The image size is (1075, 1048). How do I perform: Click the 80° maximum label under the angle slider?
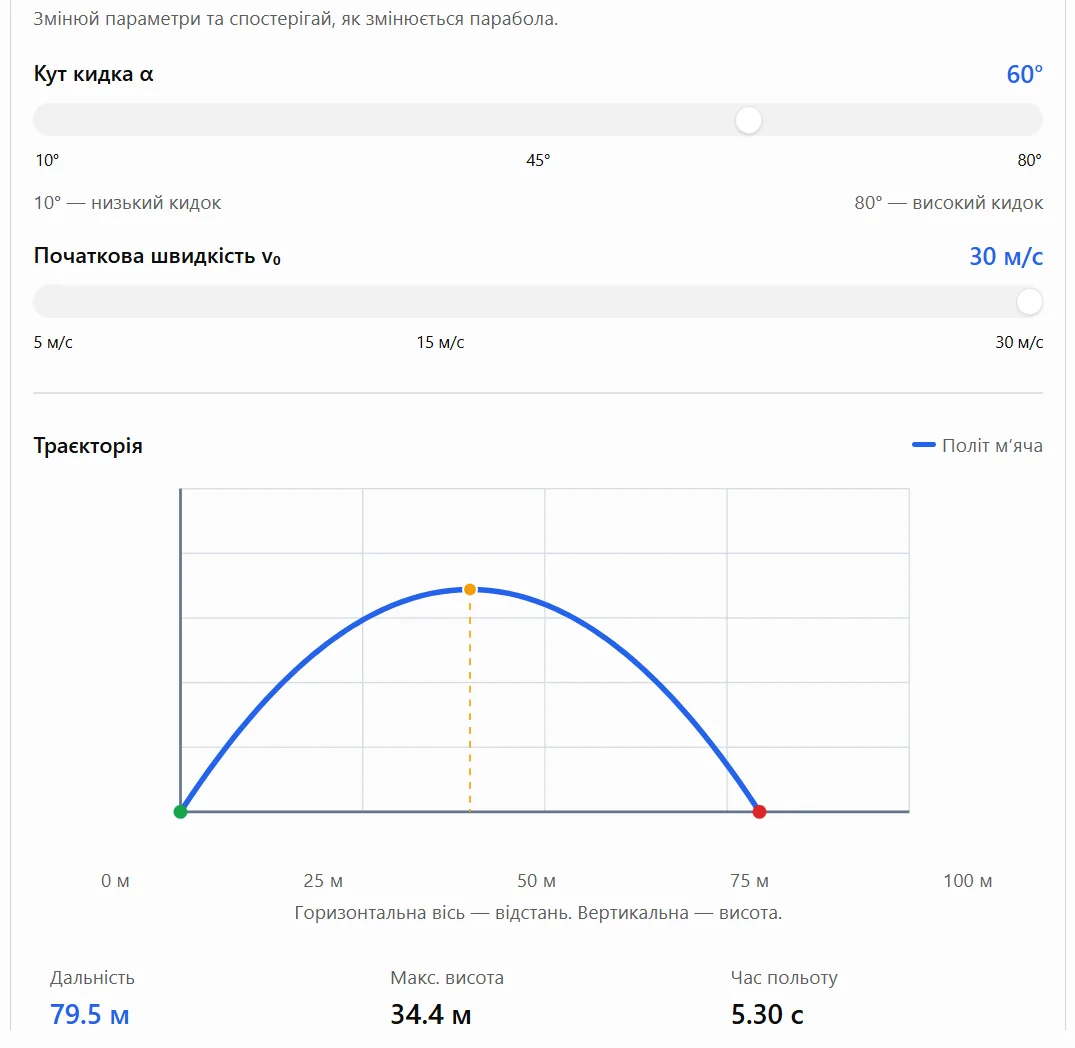(1030, 160)
